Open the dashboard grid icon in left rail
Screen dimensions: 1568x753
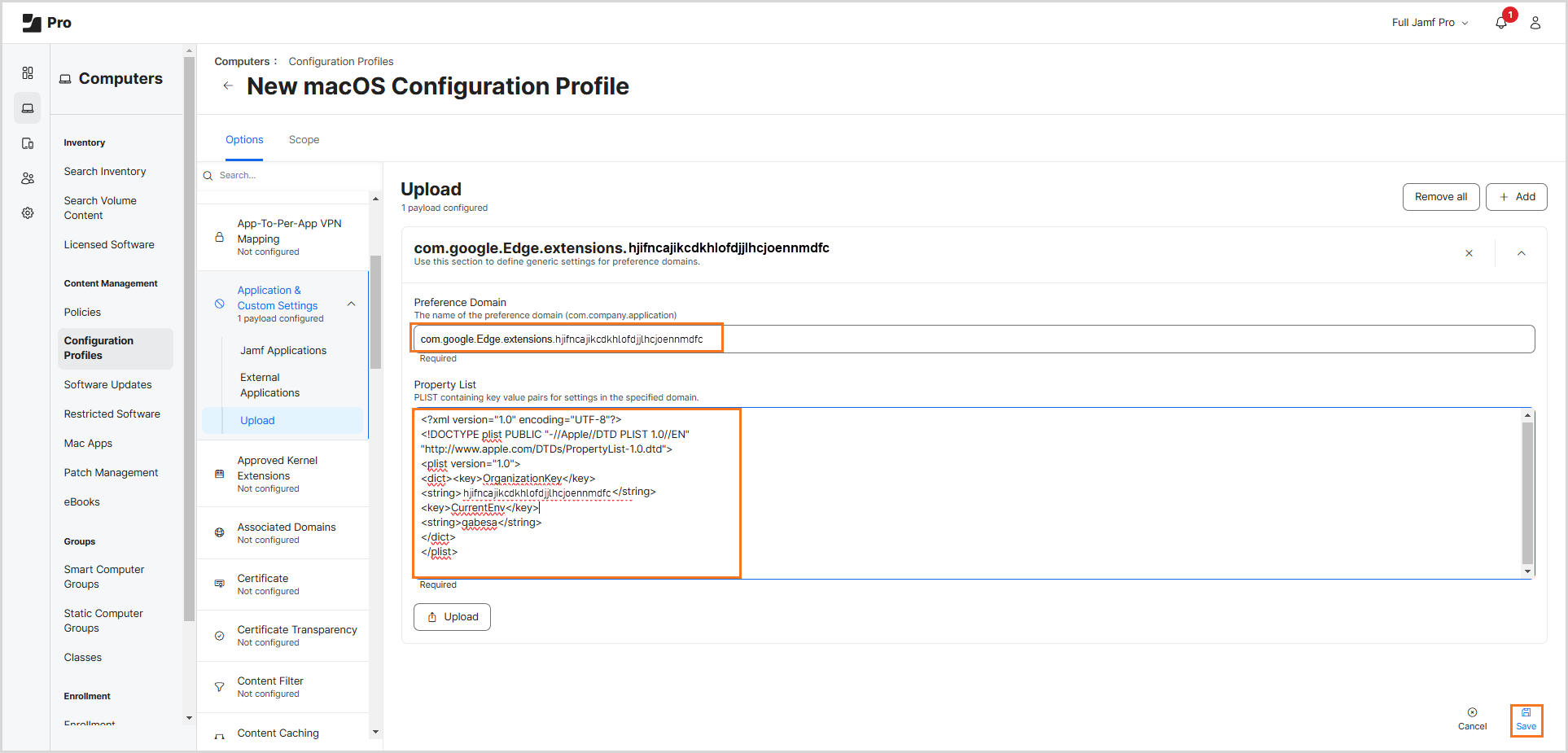(x=28, y=73)
